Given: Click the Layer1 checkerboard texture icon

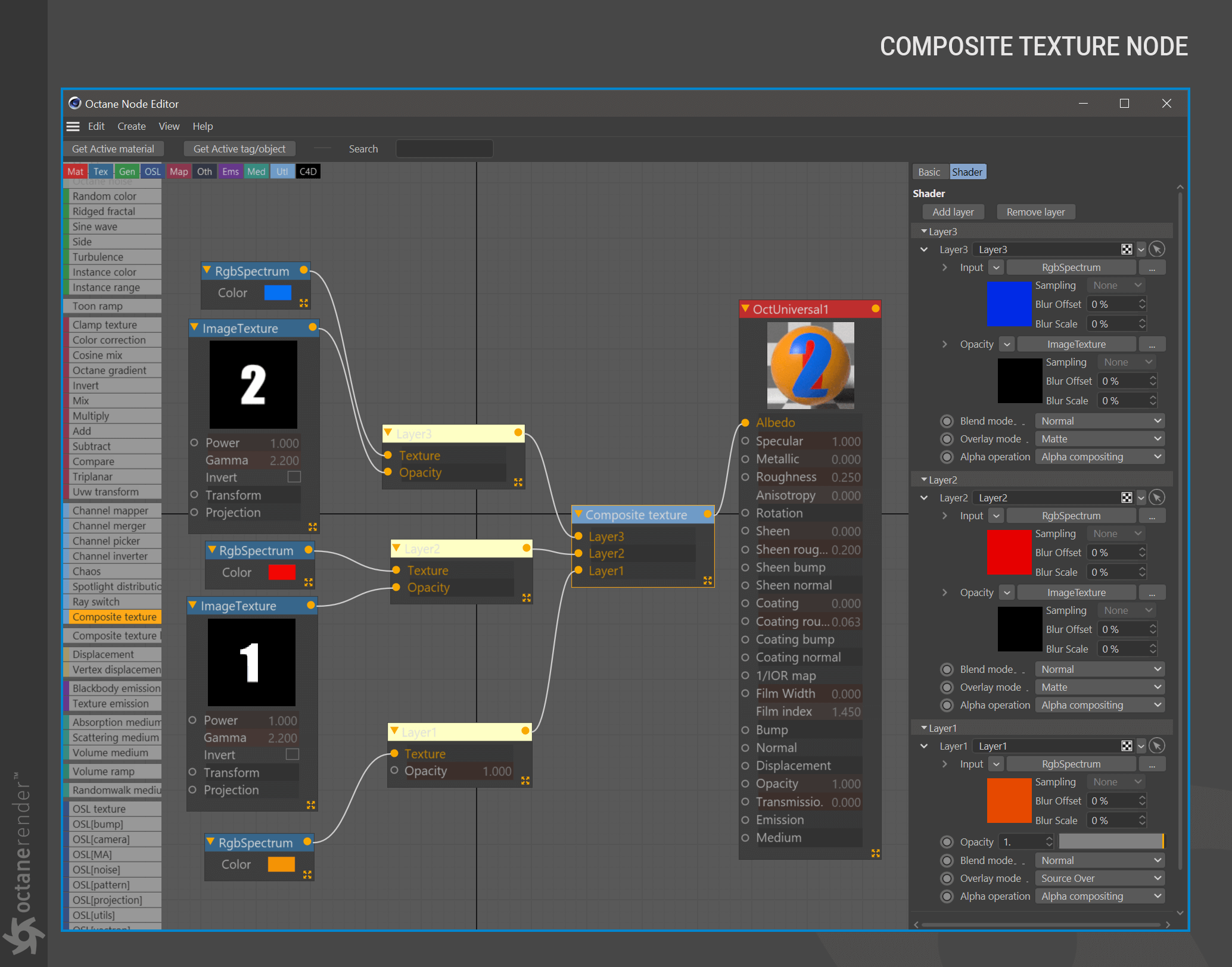Looking at the screenshot, I should pos(1126,746).
